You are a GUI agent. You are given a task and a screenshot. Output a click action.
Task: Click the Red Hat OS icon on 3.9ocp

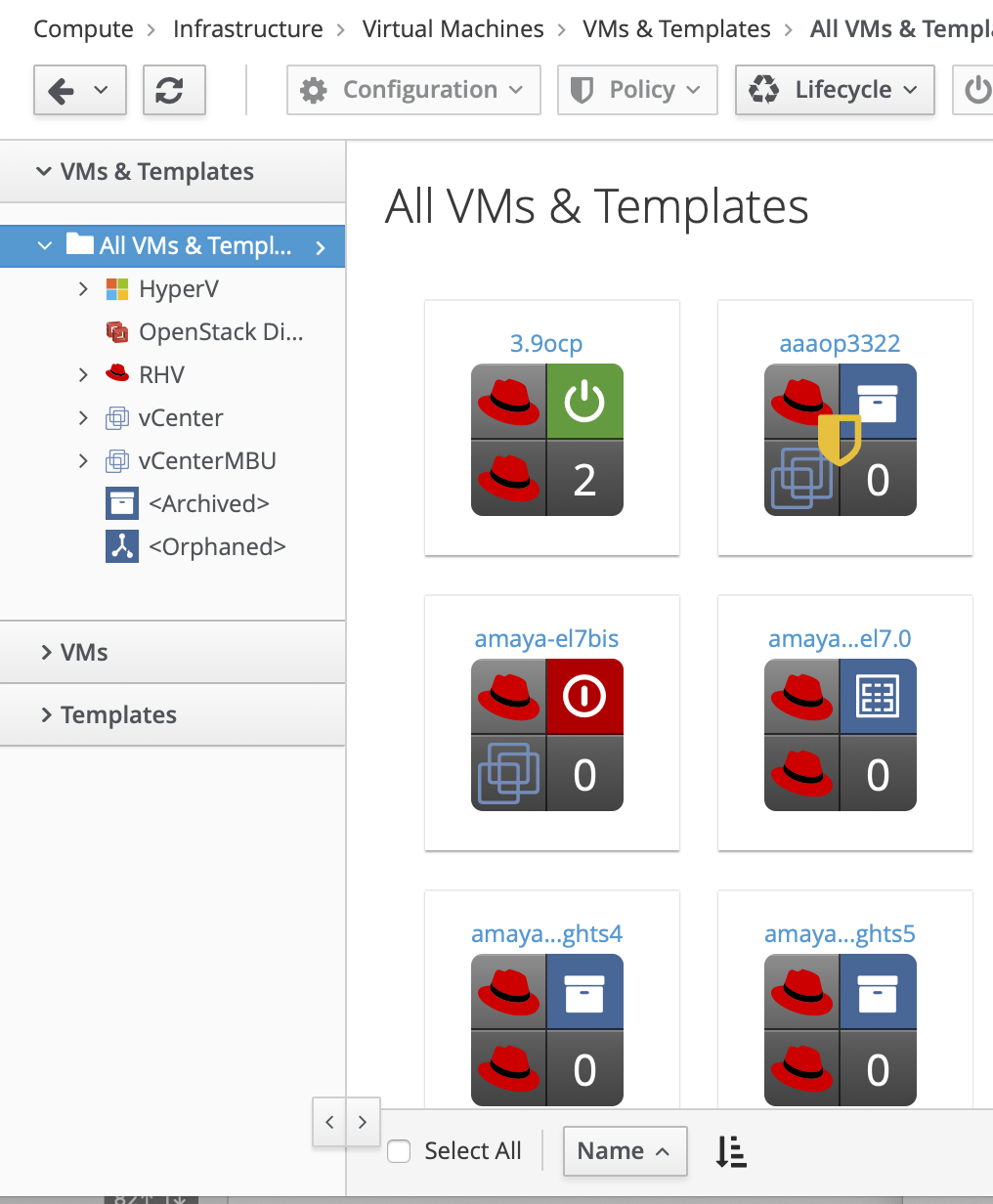tap(508, 402)
